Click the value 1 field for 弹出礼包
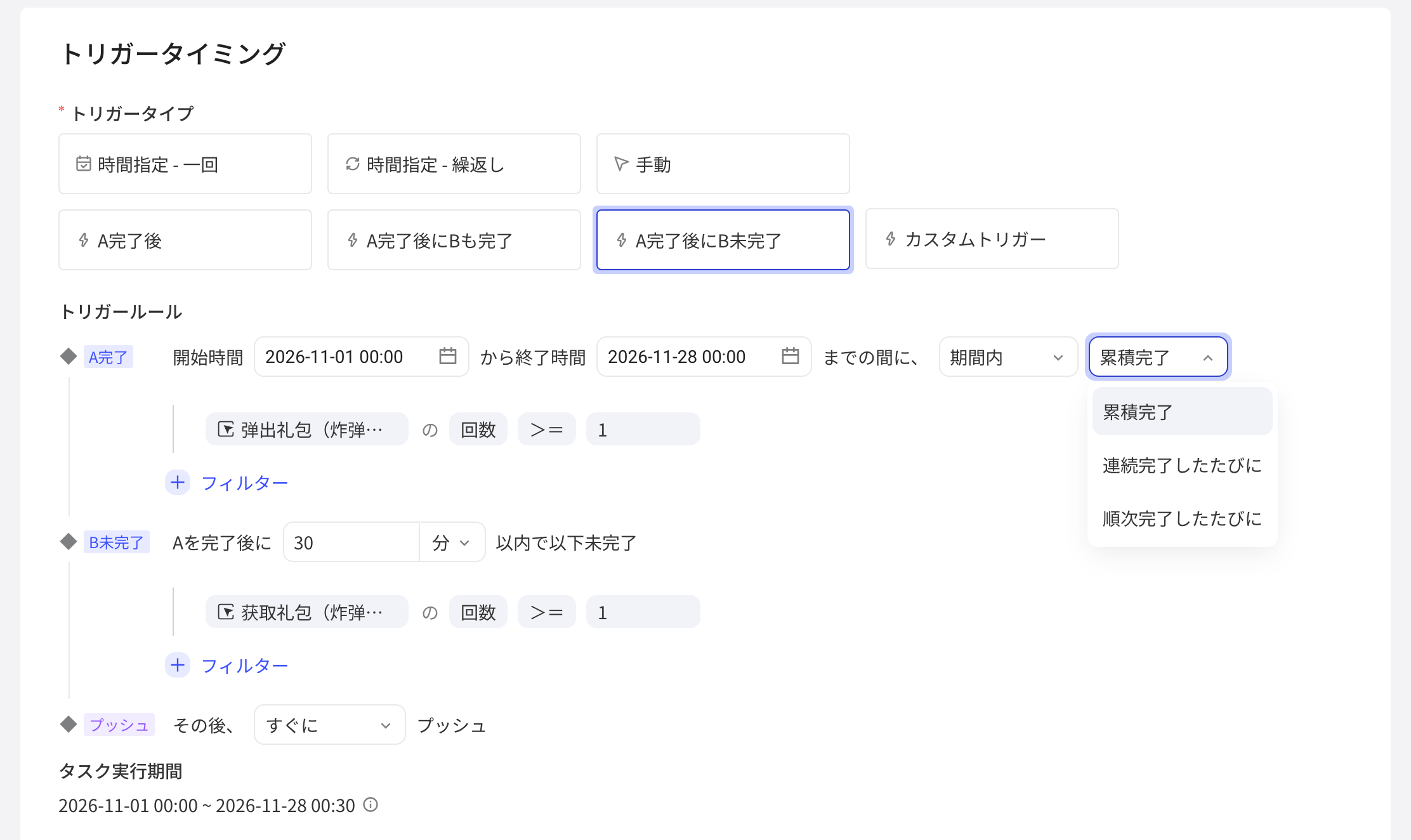Image resolution: width=1411 pixels, height=840 pixels. coord(643,430)
